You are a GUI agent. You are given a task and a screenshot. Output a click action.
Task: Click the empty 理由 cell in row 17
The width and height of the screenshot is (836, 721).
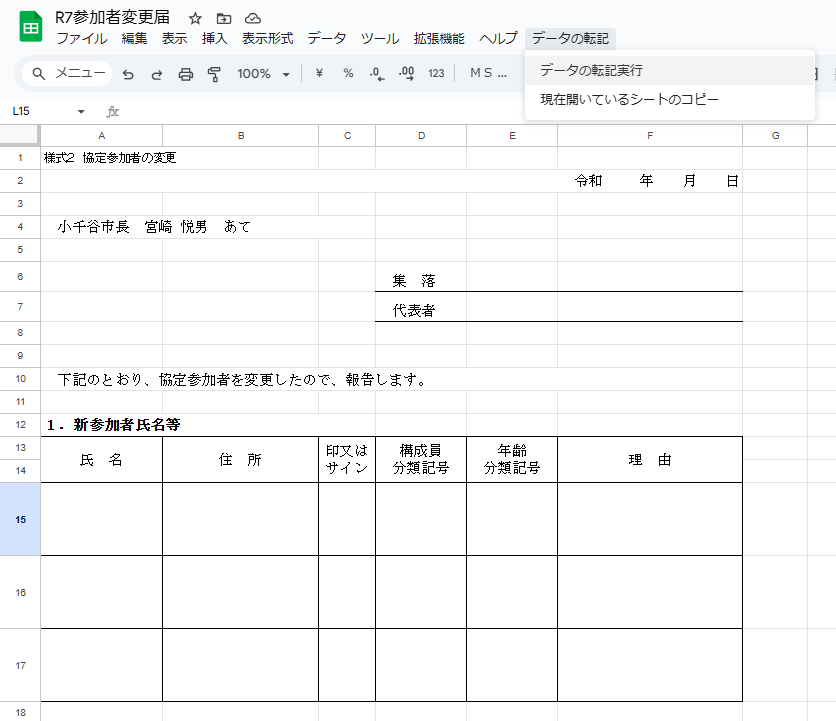click(650, 666)
